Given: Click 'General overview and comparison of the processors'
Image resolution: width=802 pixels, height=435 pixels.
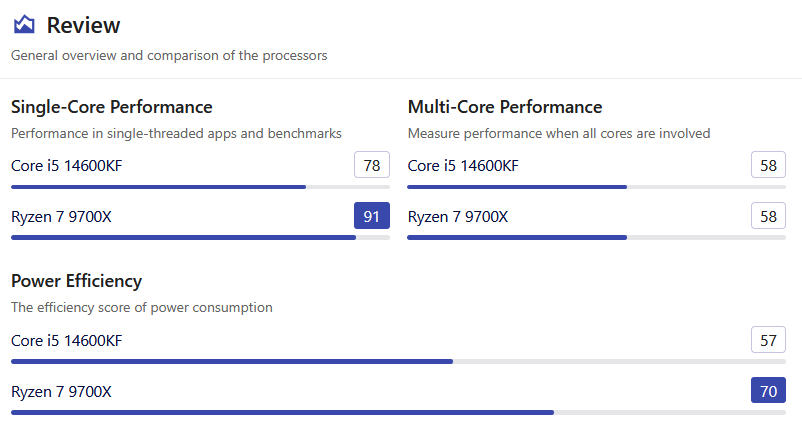Looking at the screenshot, I should pyautogui.click(x=169, y=55).
